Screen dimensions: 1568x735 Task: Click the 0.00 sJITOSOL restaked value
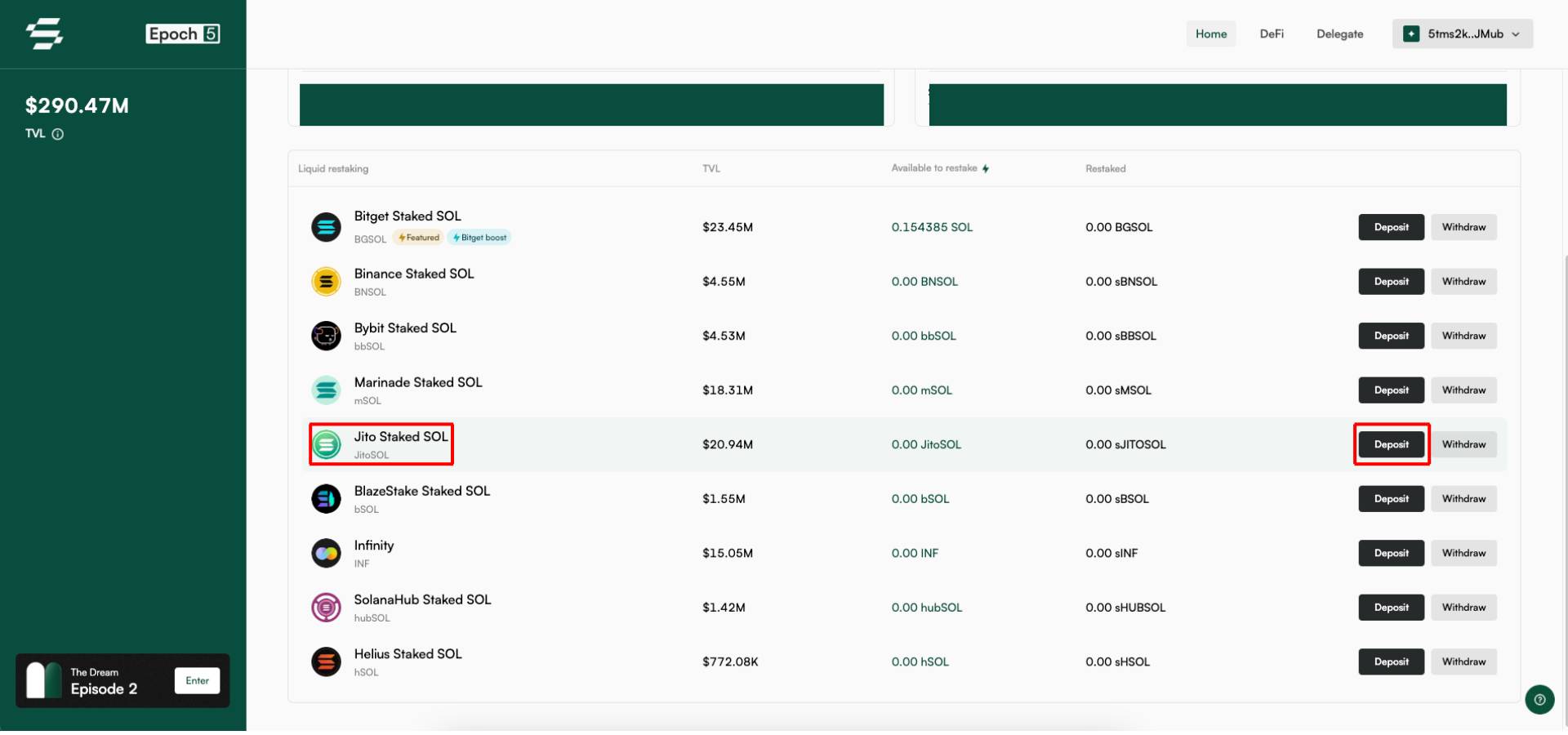point(1125,444)
